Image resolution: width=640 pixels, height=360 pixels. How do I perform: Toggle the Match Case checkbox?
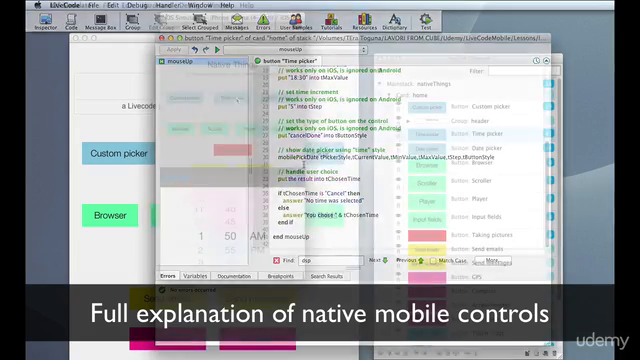coord(433,260)
